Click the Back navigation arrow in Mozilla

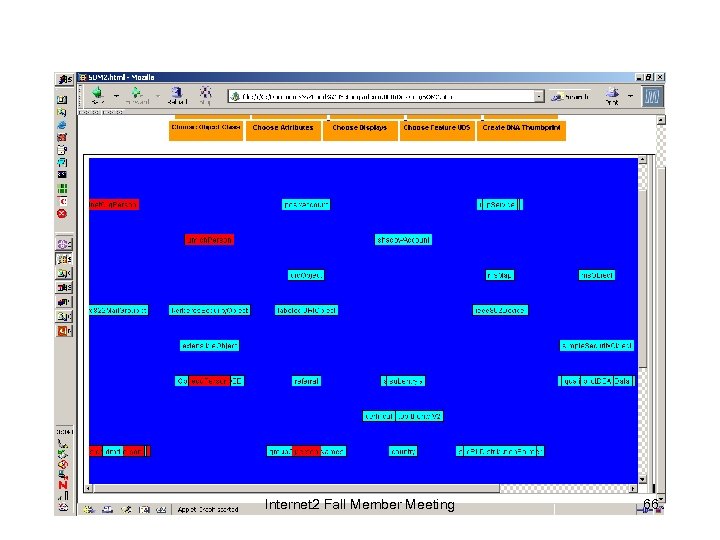tap(98, 95)
